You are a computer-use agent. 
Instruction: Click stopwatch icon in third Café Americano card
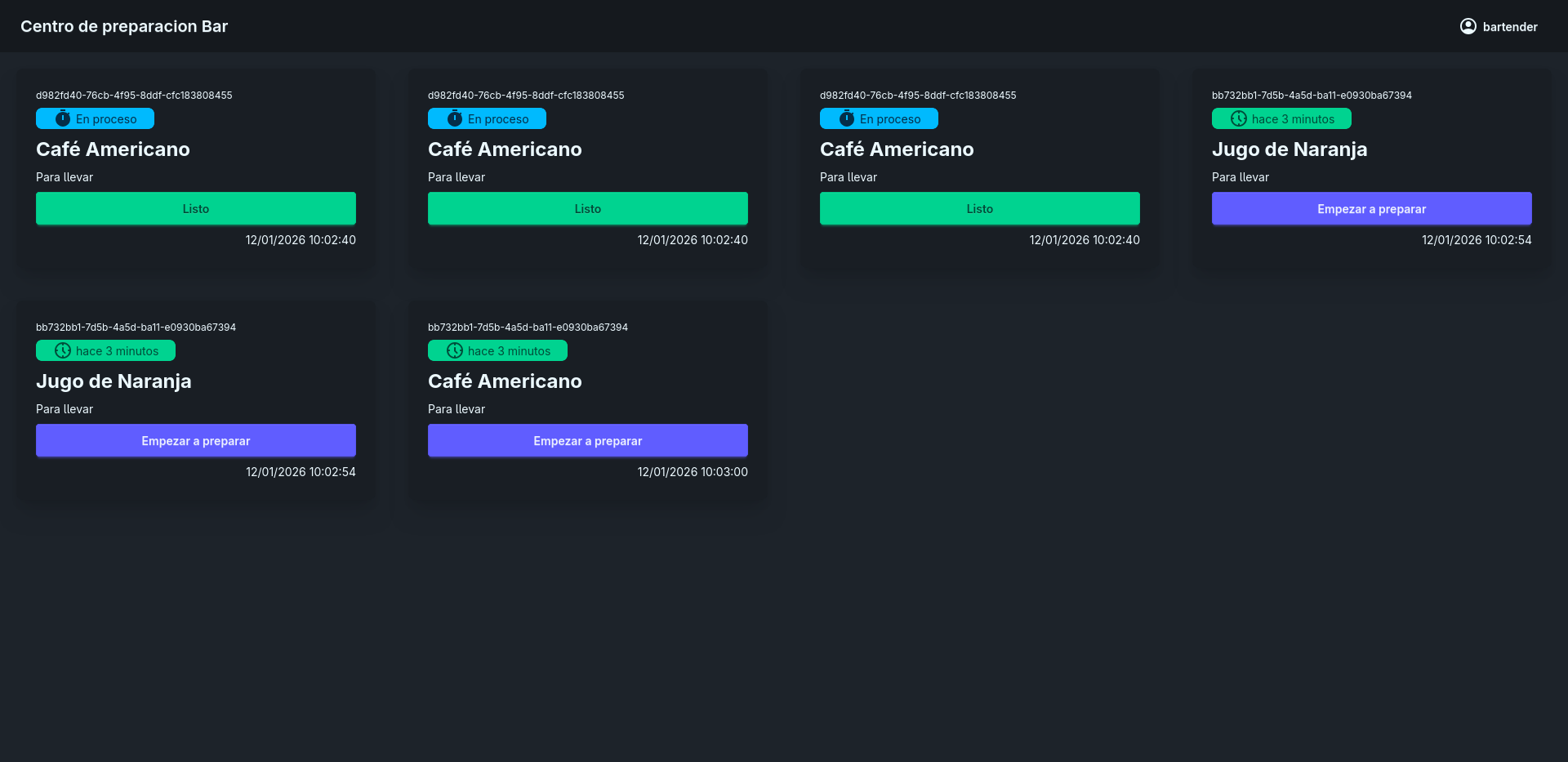(847, 118)
